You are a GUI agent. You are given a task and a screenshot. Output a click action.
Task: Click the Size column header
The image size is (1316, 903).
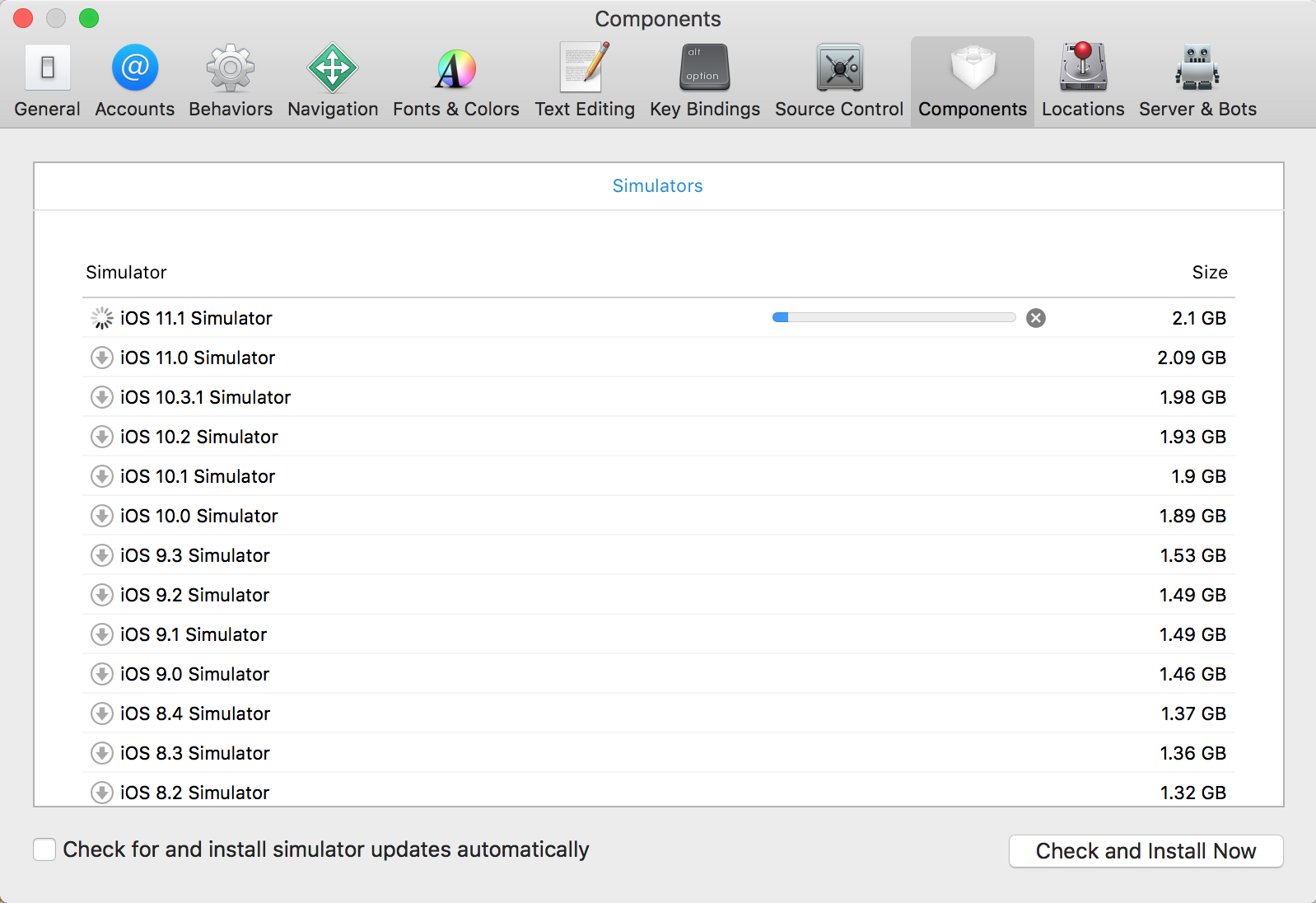pos(1209,273)
